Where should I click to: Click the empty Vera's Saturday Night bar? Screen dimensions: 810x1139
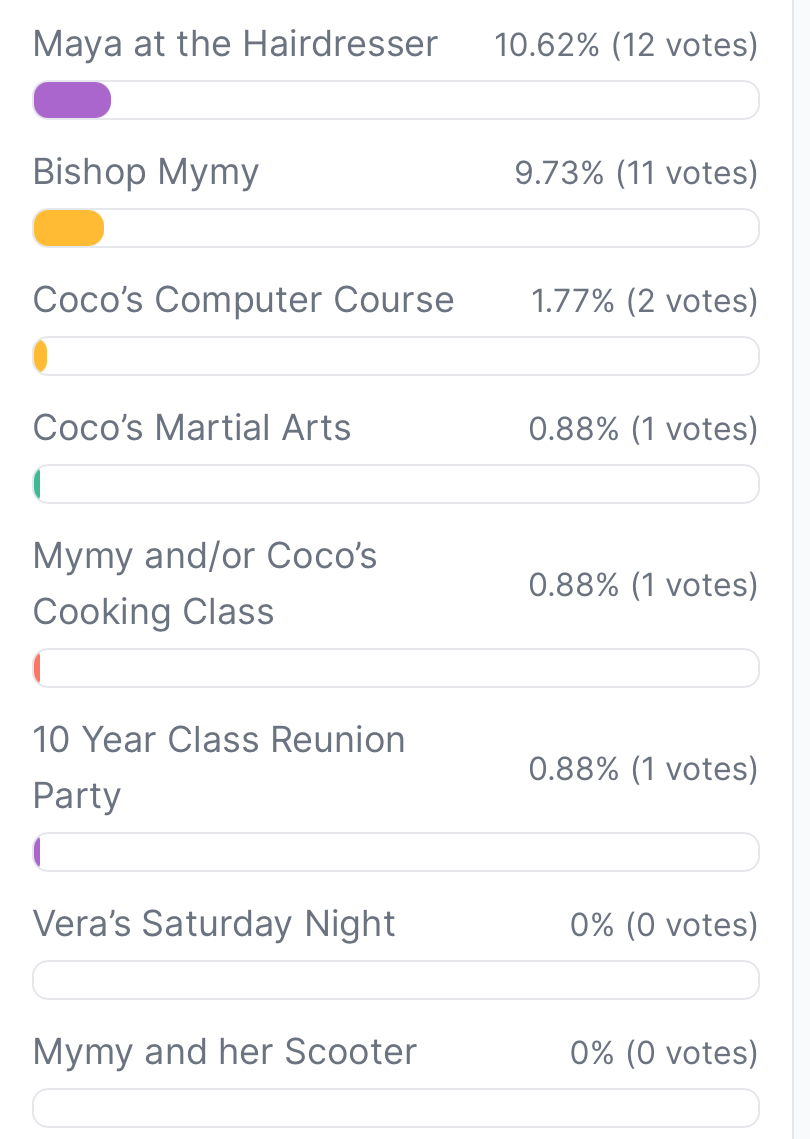[x=395, y=980]
